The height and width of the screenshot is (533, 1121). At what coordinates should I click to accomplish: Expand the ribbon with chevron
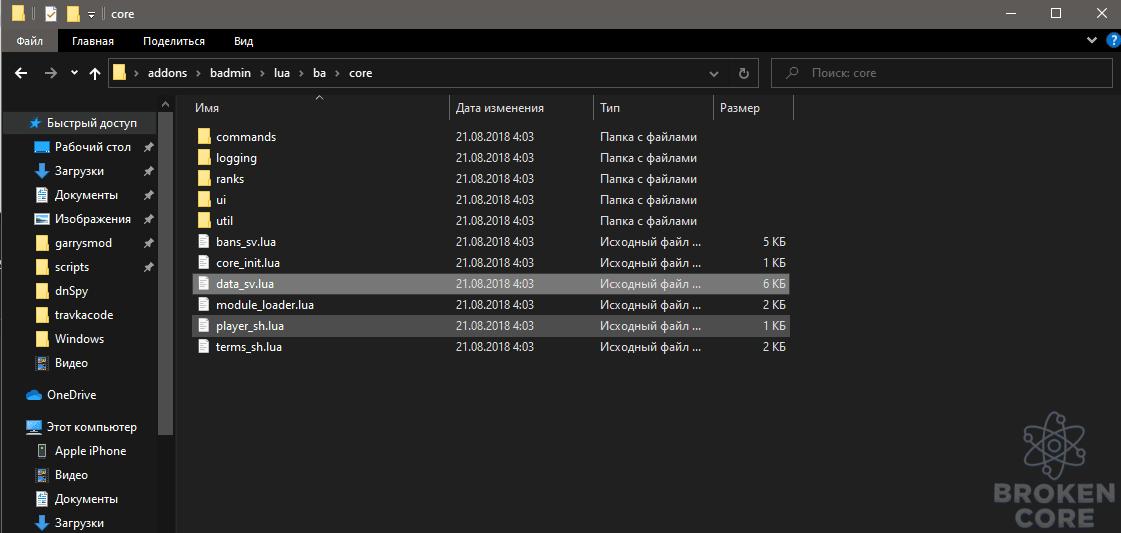1092,40
